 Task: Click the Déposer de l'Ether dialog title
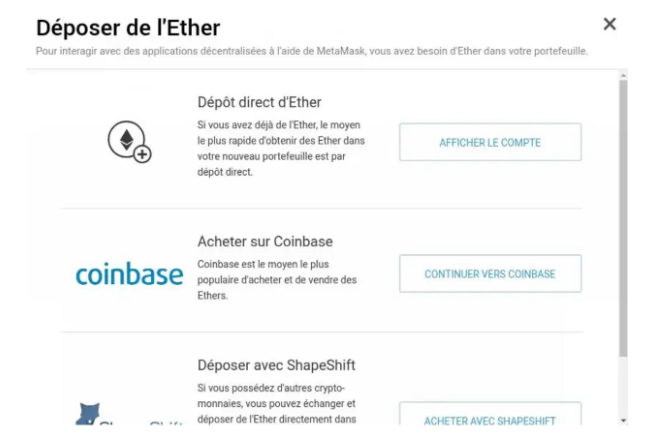[x=128, y=27]
